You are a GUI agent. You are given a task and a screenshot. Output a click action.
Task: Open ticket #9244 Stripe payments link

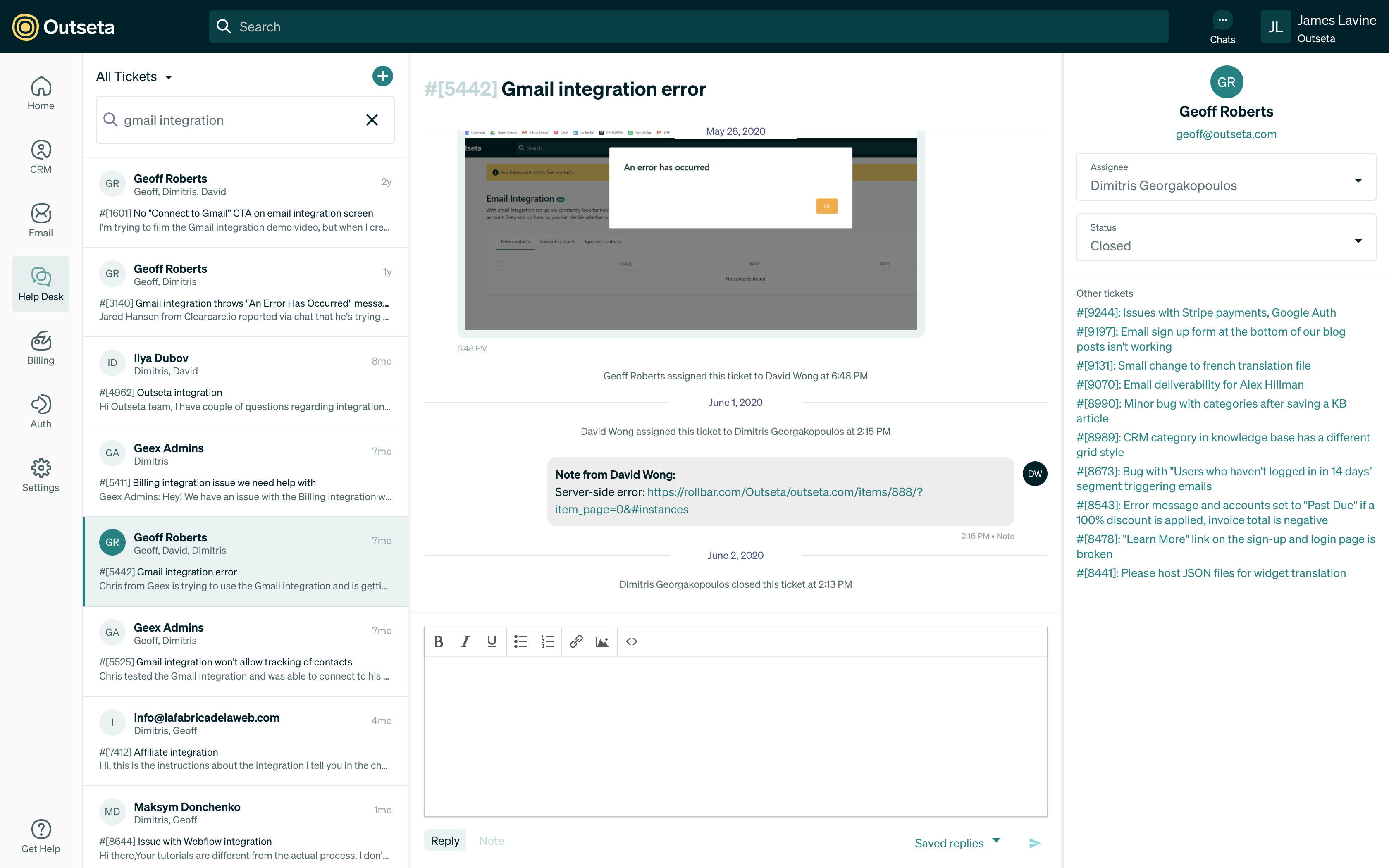tap(1206, 312)
